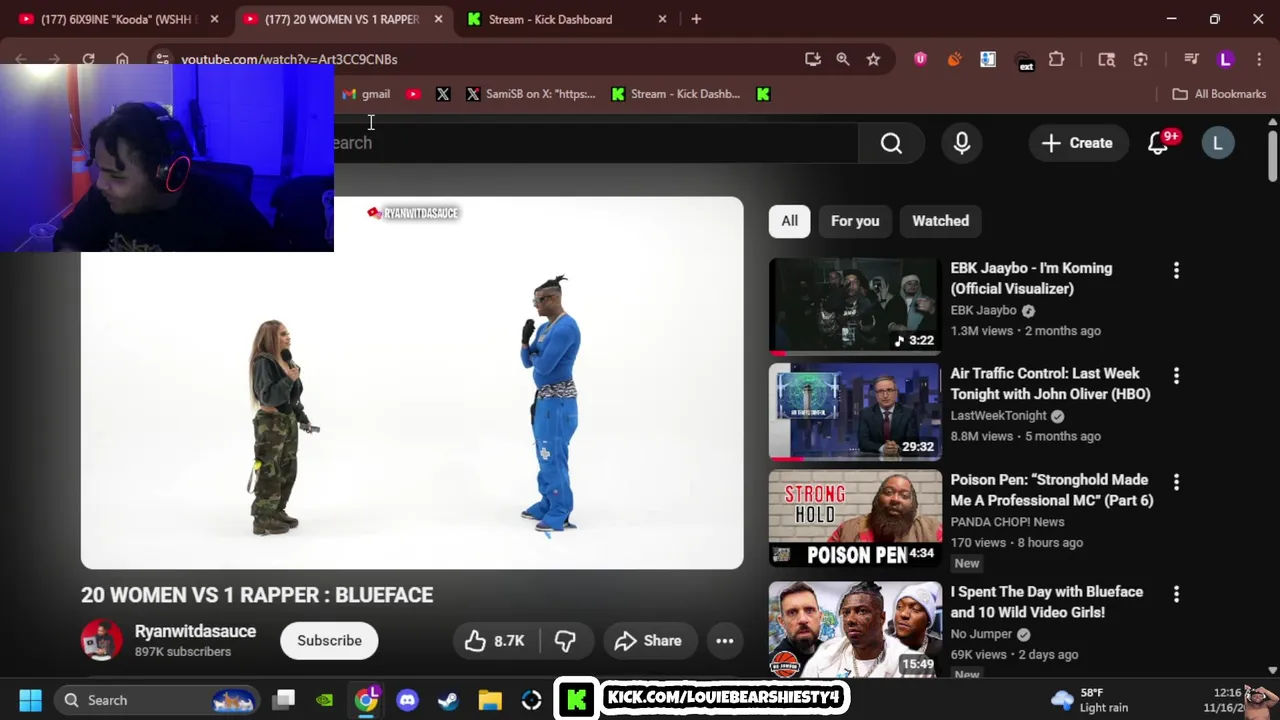This screenshot has width=1280, height=720.
Task: Switch to the 6IX9INE Kooda tab
Action: click(x=118, y=19)
